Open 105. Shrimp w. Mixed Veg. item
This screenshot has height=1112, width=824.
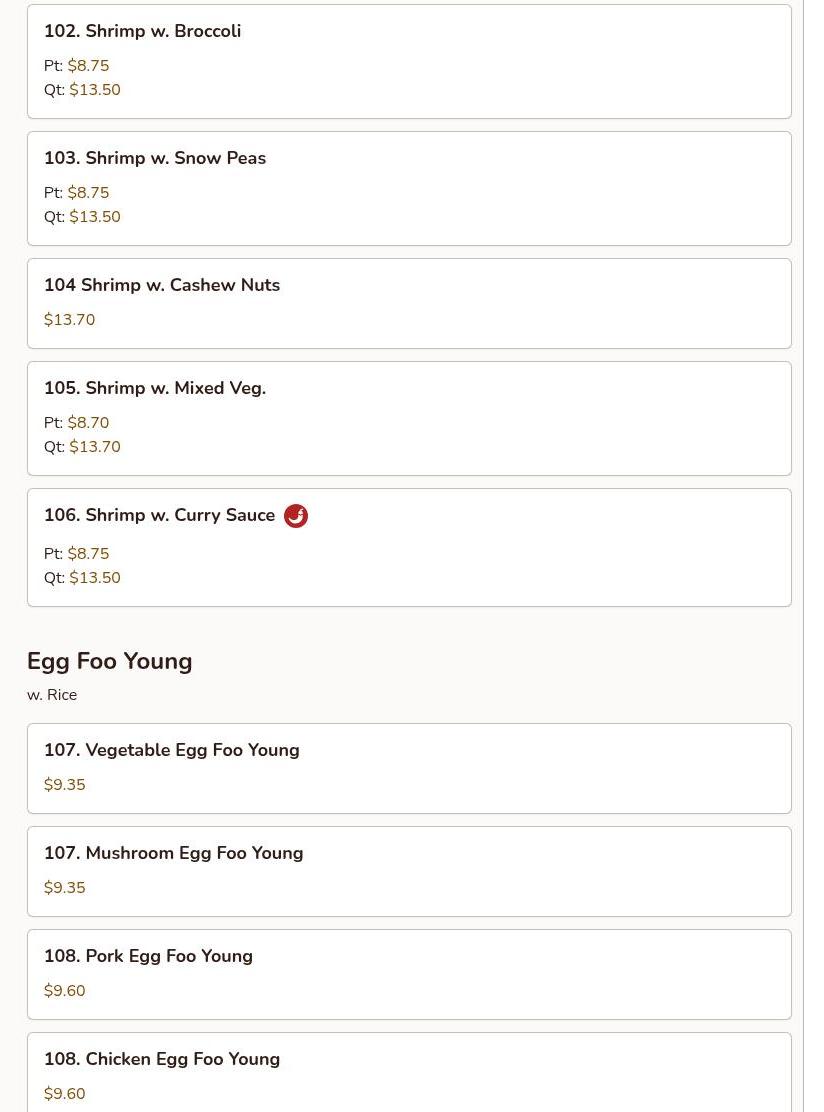[409, 418]
